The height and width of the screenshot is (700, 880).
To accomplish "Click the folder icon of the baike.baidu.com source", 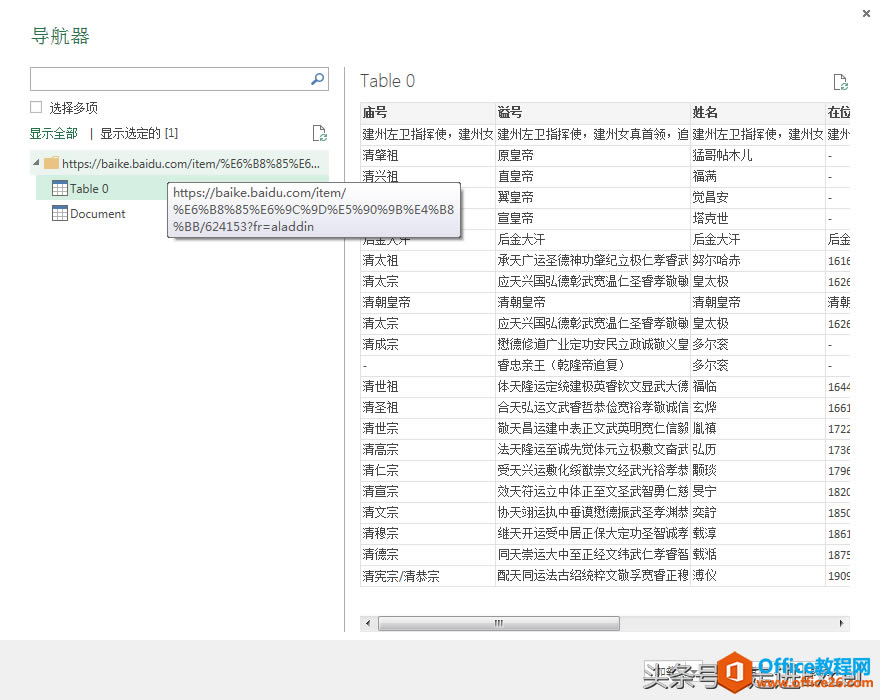I will (52, 163).
